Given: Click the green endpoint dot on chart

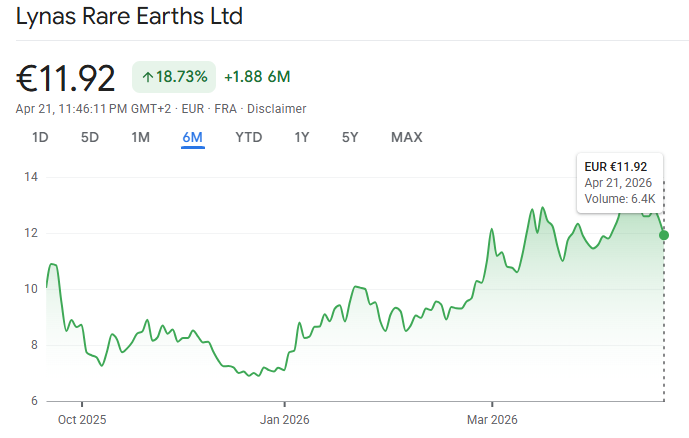Looking at the screenshot, I should [x=664, y=235].
